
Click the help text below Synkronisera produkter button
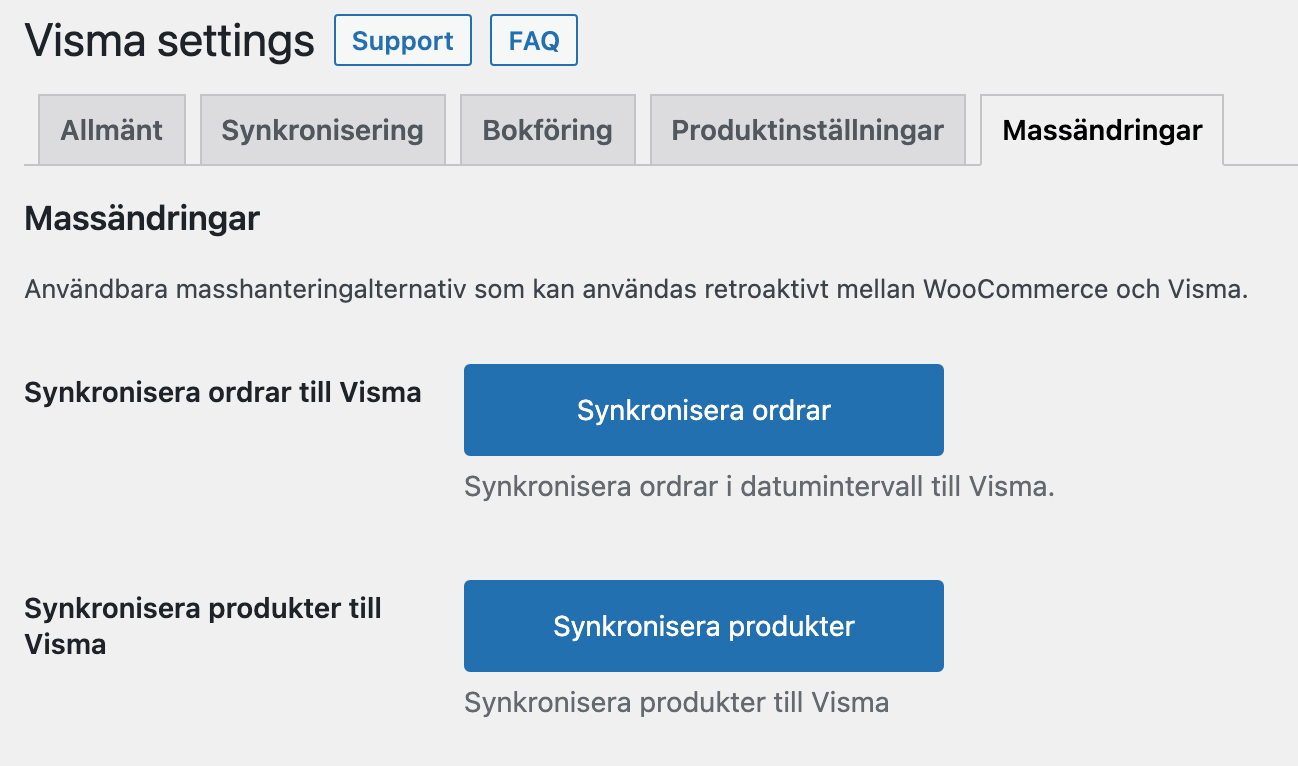[x=676, y=702]
